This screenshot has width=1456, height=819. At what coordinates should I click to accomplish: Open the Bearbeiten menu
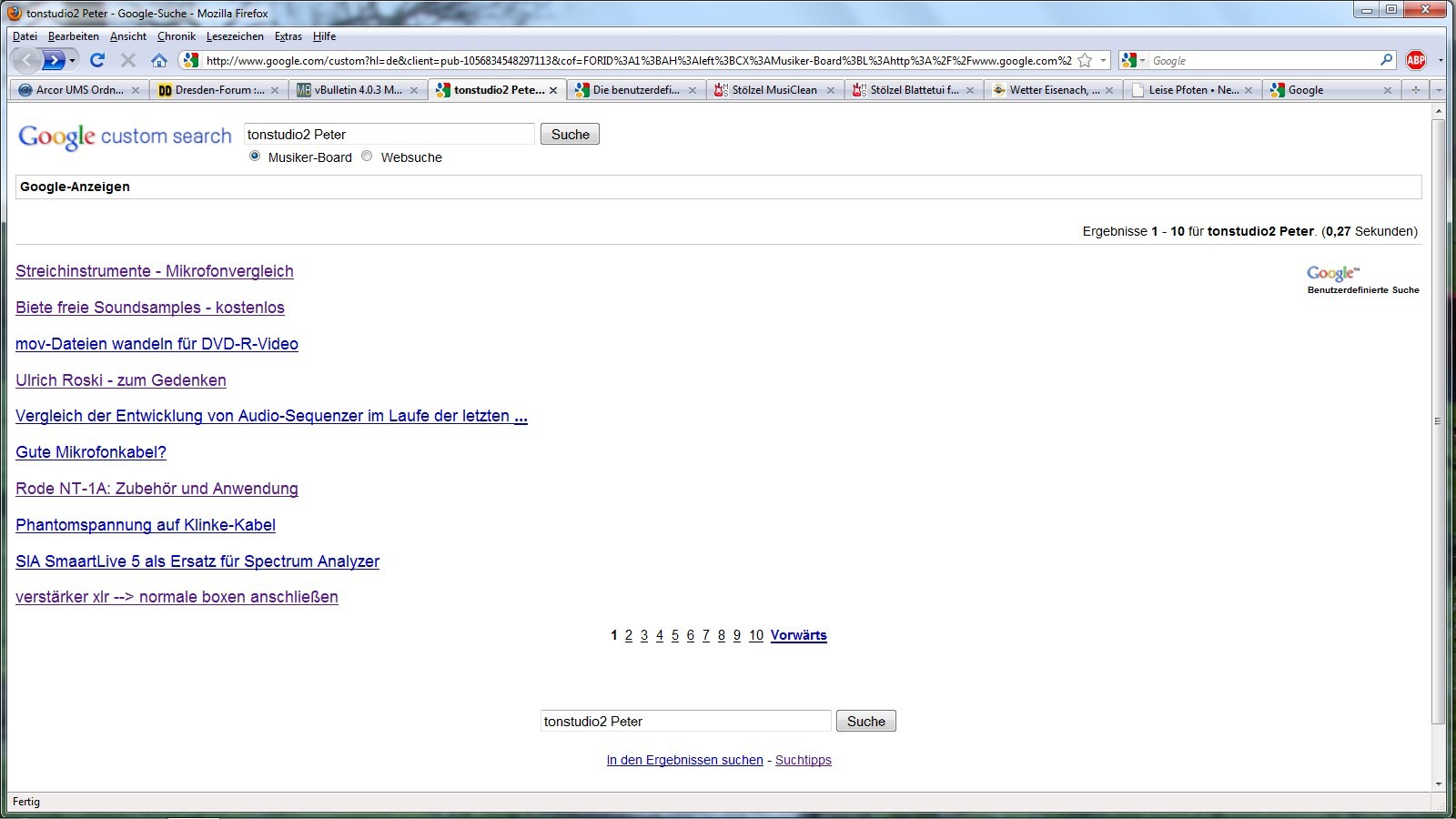point(74,36)
